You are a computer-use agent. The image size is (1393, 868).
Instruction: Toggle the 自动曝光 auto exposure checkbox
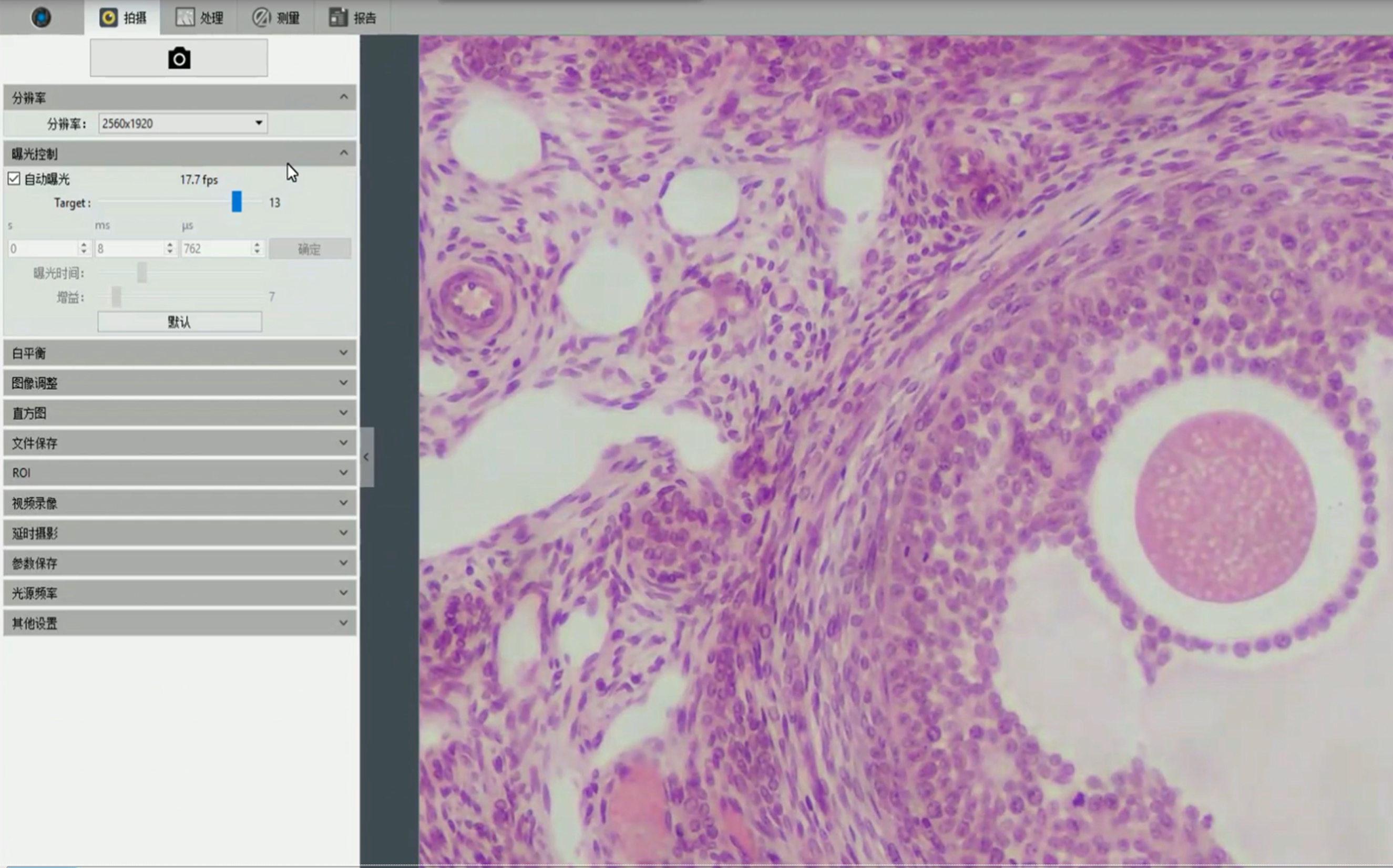[x=14, y=179]
